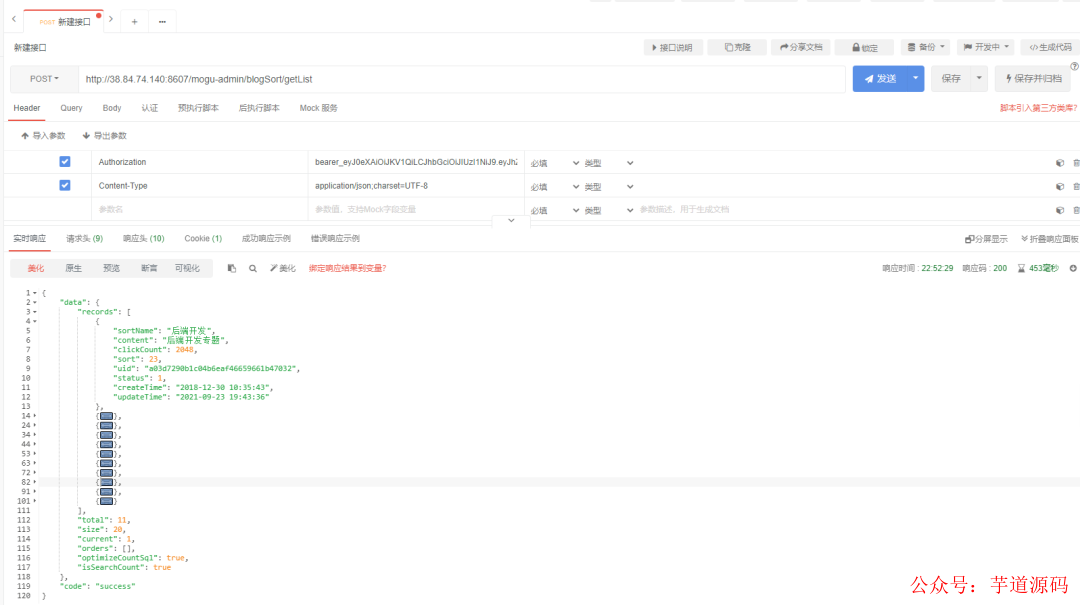Image resolution: width=1080 pixels, height=605 pixels.
Task: Open the 请求头 (9) tab
Action: point(84,238)
